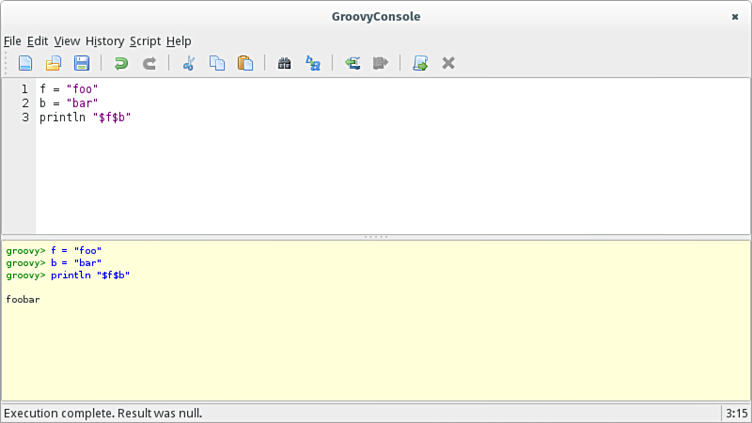
Task: Click the println line in the editor
Action: point(85,117)
